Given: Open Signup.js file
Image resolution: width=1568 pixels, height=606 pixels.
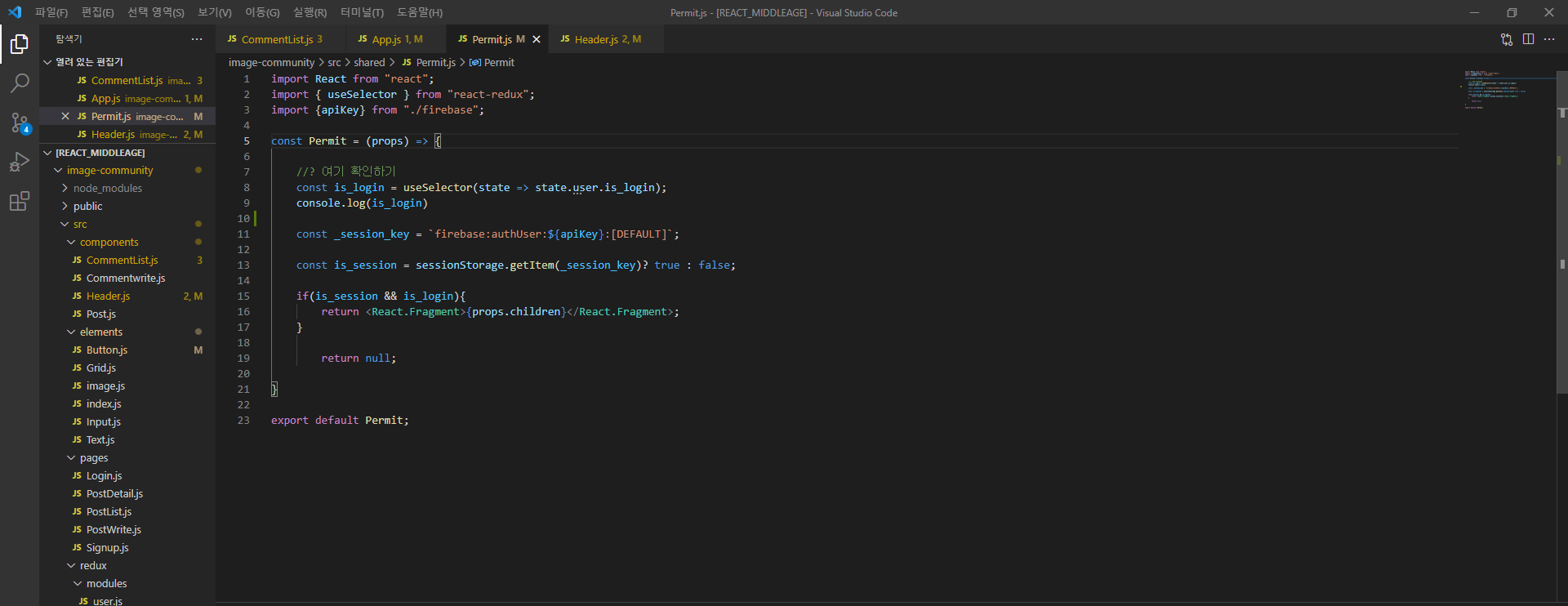Looking at the screenshot, I should [x=127, y=547].
